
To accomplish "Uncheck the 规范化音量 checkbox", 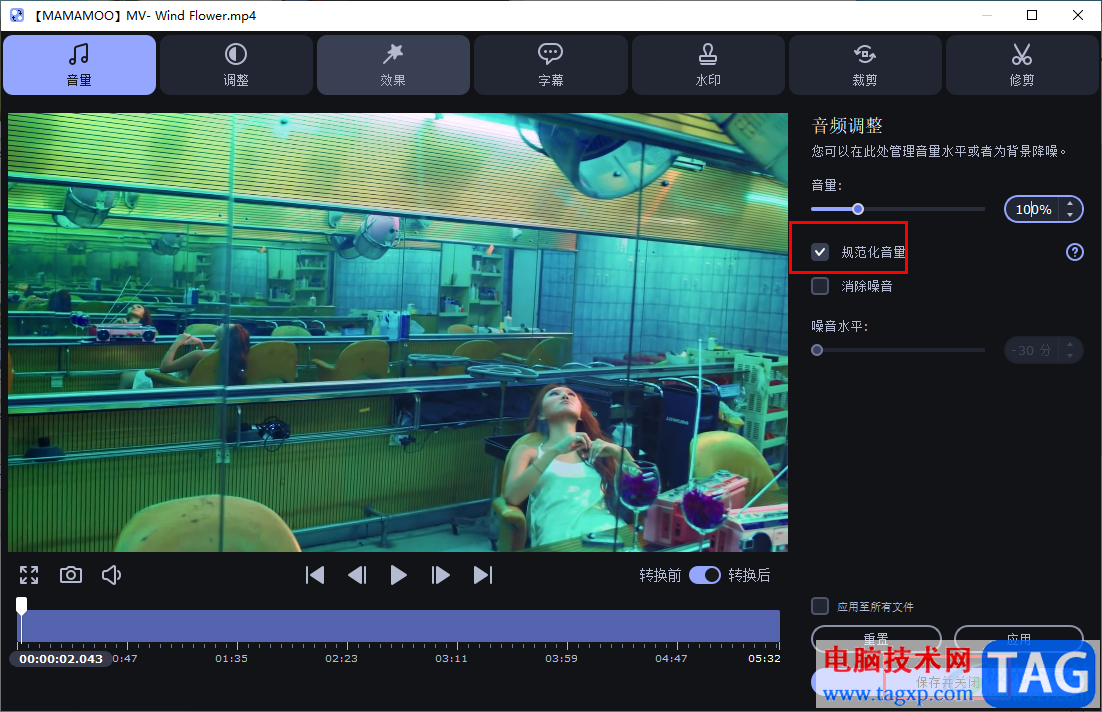I will pos(820,252).
